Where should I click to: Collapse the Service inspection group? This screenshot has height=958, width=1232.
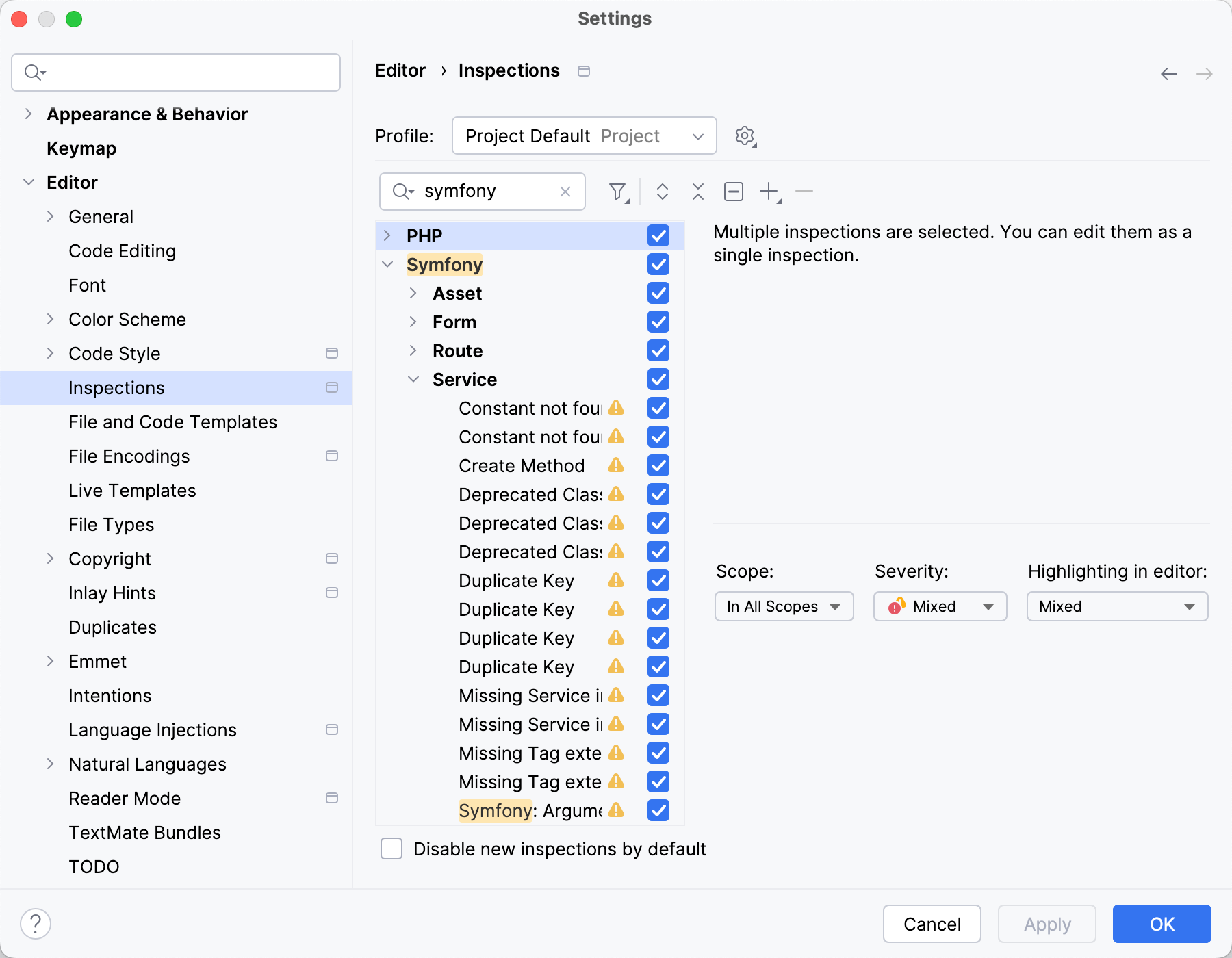click(x=413, y=379)
